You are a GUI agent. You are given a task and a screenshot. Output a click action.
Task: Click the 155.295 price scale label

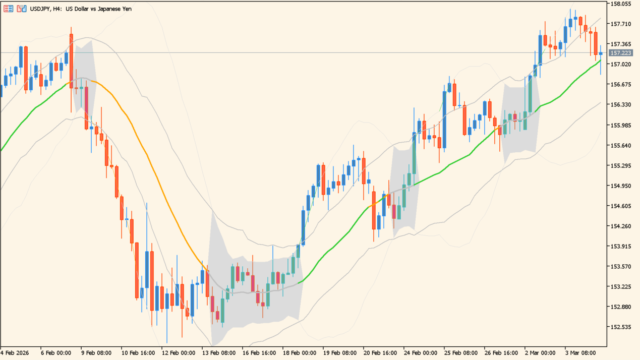click(621, 166)
